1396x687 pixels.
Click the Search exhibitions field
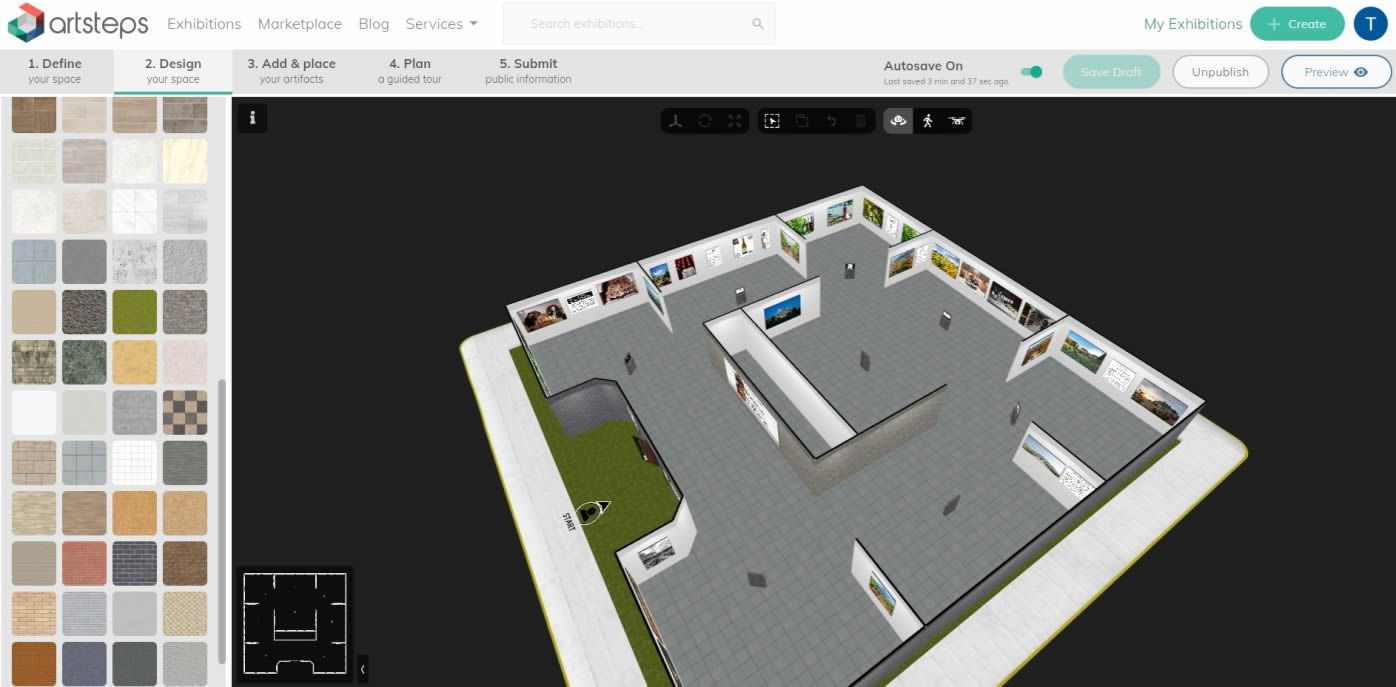[638, 24]
